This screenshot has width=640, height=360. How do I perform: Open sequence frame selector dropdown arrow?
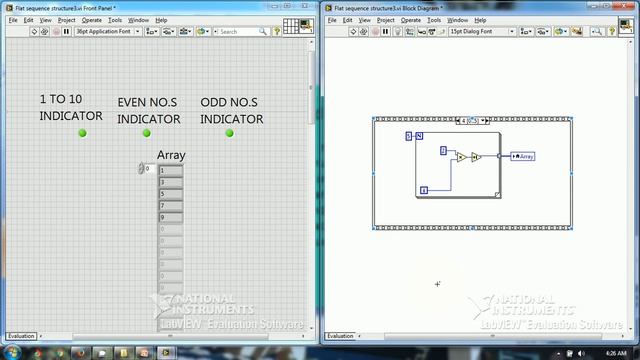tap(483, 121)
